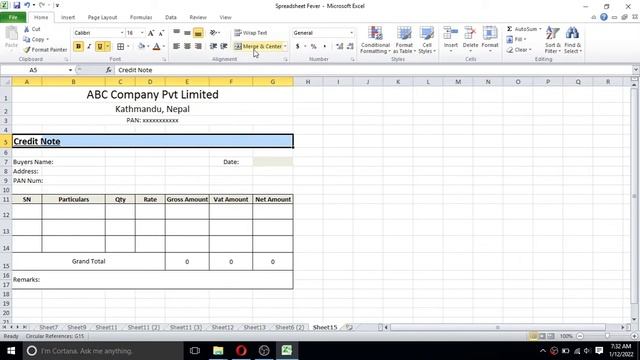640x360 pixels.
Task: Open the Cell Styles gallery
Action: pos(427,40)
